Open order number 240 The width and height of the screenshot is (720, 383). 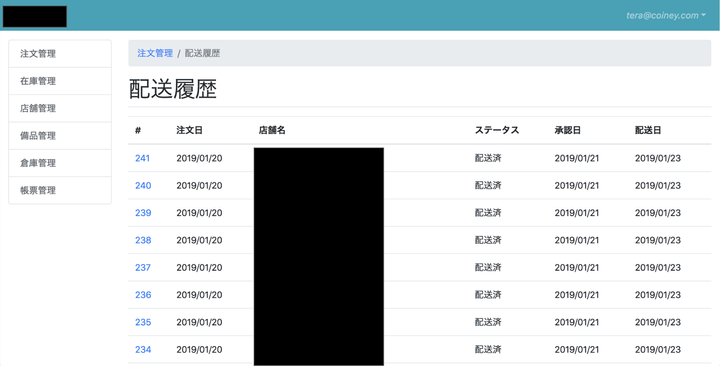click(x=143, y=186)
